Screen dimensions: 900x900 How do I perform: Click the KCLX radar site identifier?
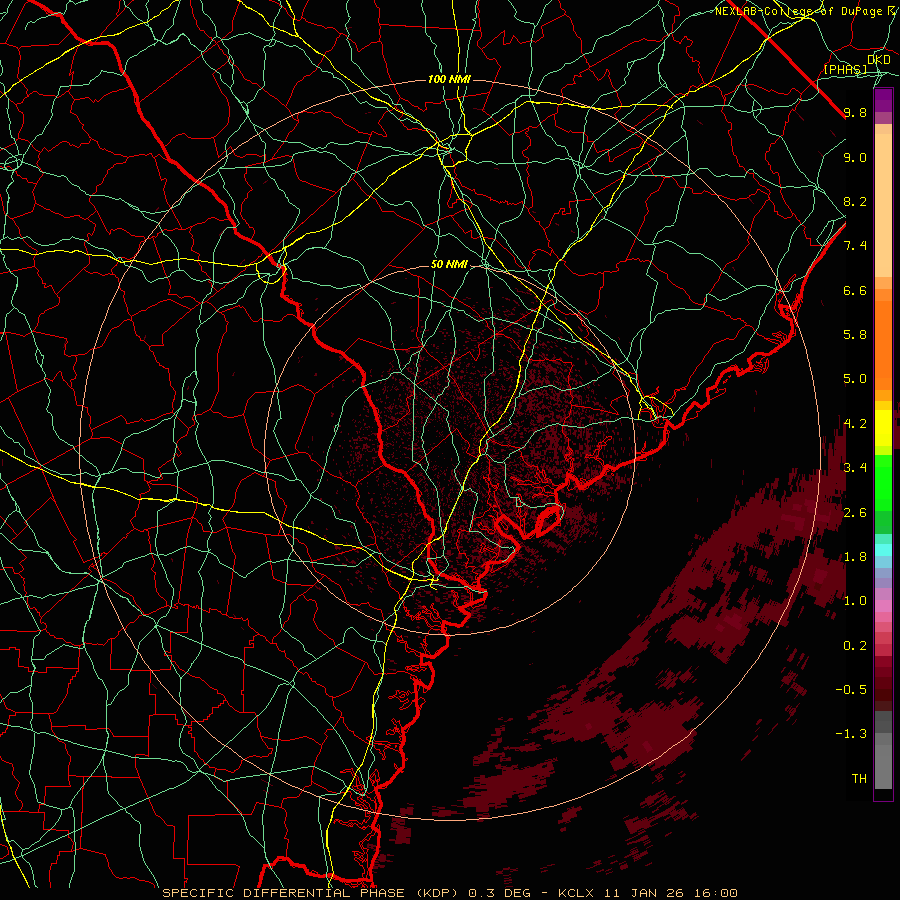coord(576,893)
